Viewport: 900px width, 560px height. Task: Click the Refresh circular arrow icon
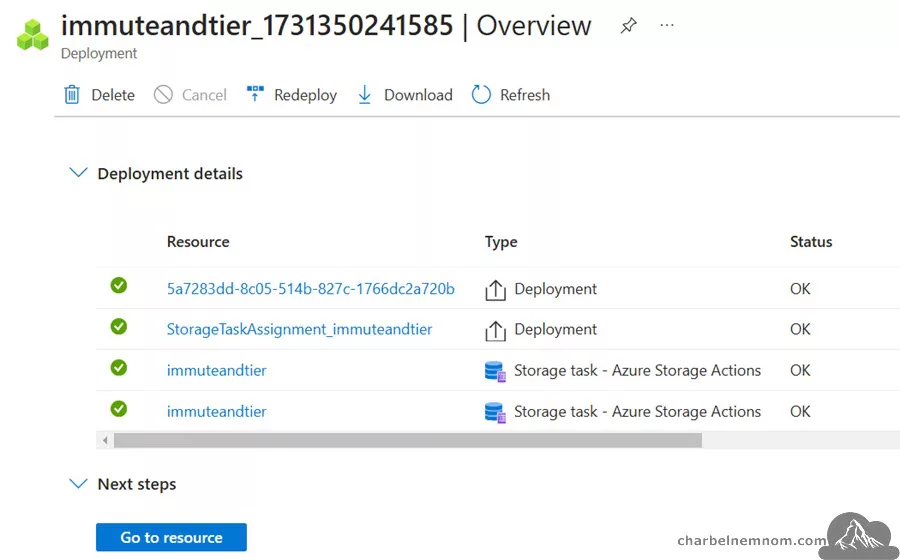pos(481,95)
